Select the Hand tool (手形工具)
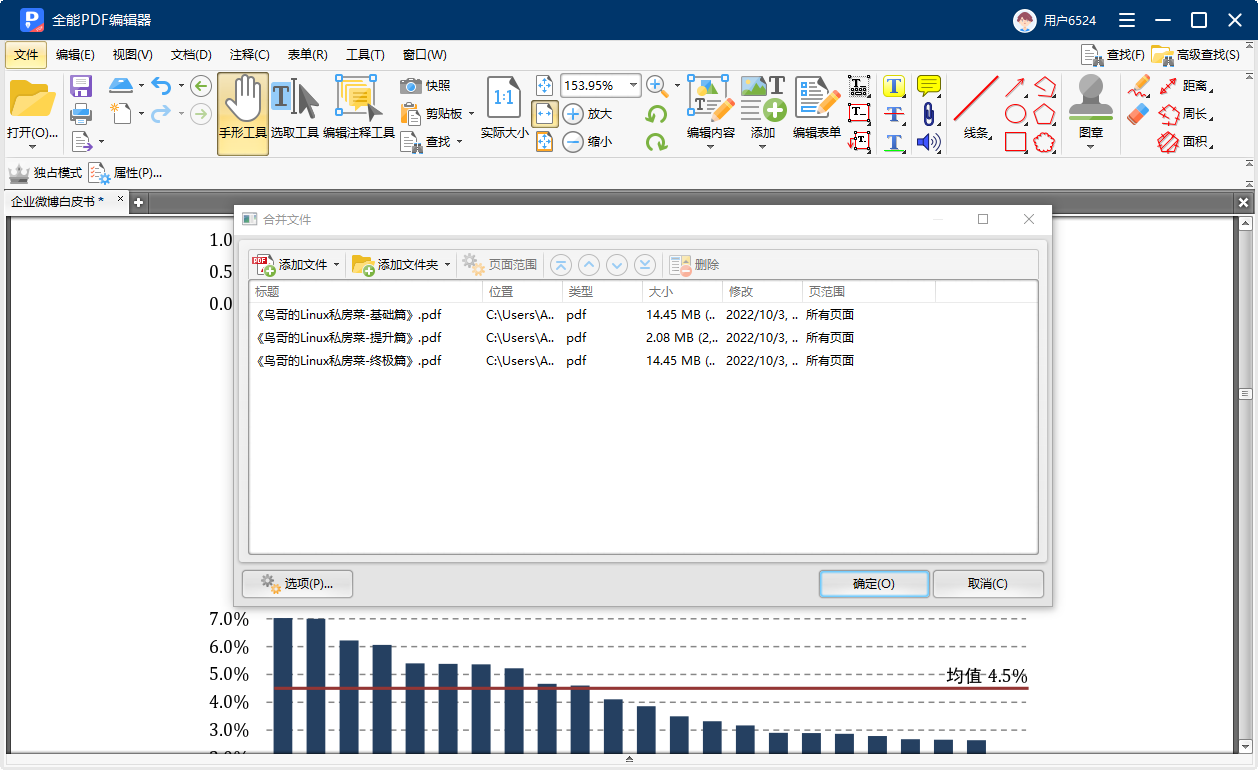The height and width of the screenshot is (771, 1259). pyautogui.click(x=243, y=105)
